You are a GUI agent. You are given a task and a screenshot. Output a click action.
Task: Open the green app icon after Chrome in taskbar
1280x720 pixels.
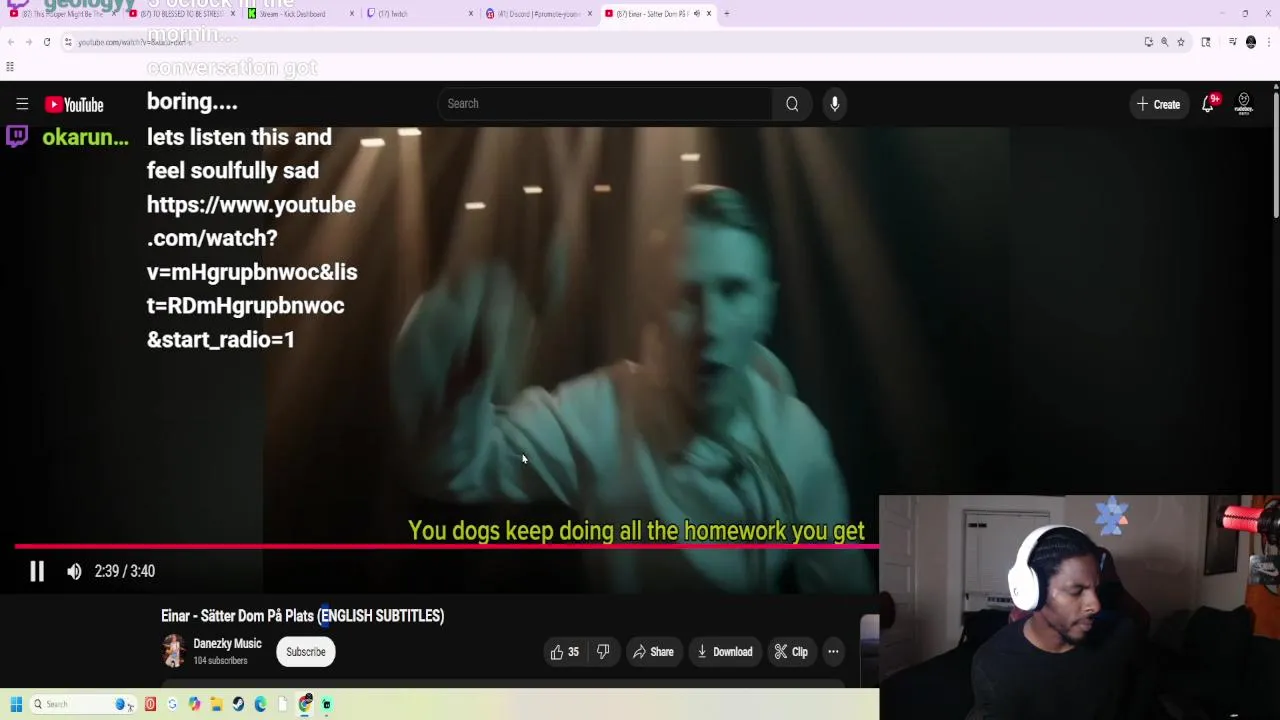coord(326,704)
